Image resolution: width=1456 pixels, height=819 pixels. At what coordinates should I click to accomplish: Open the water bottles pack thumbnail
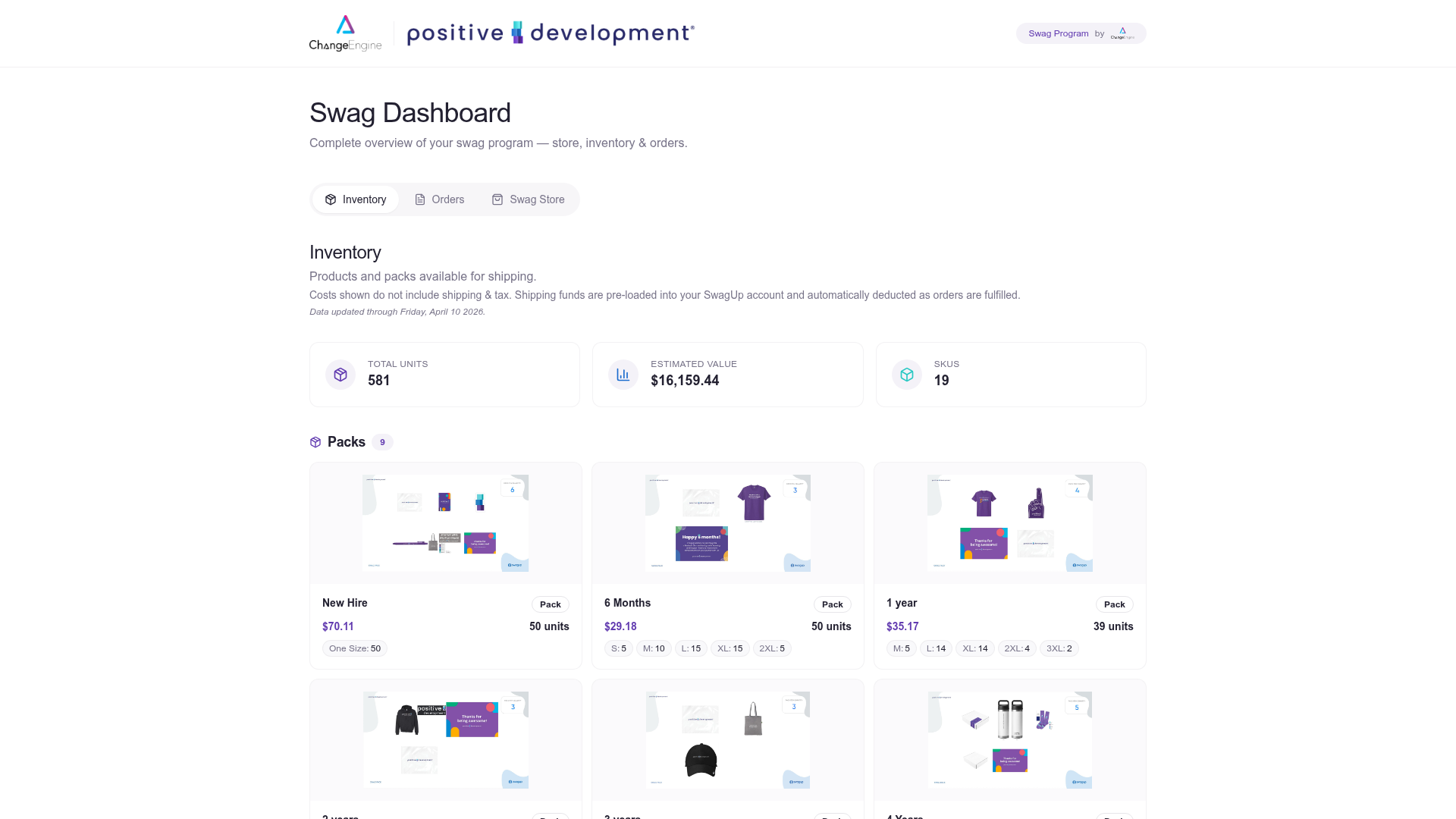coord(1010,740)
